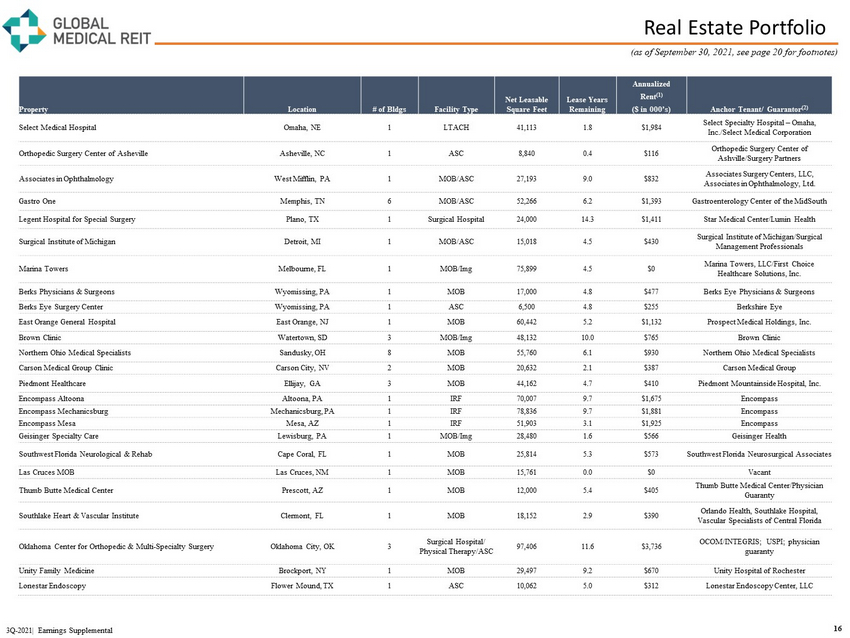Select the Net Leasable Square Feet header
This screenshot has width=850, height=638.
(525, 103)
